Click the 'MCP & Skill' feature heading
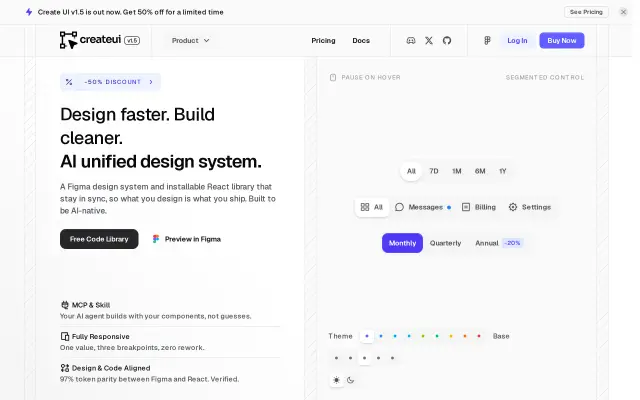 pyautogui.click(x=91, y=305)
